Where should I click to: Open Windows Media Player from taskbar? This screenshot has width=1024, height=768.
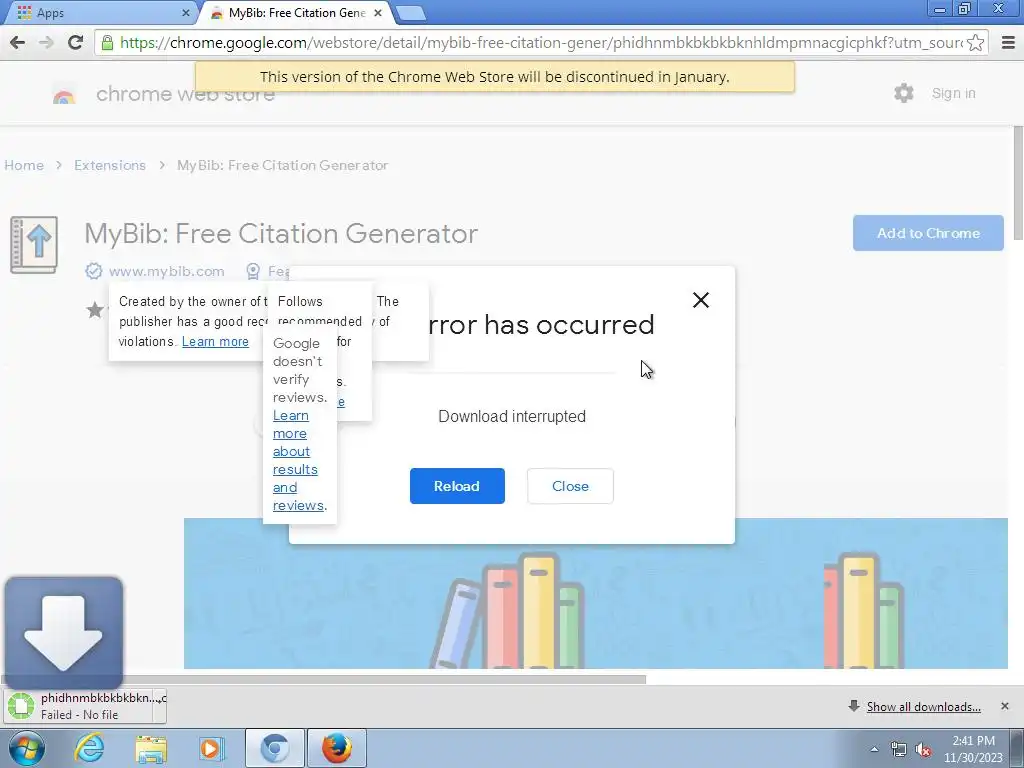(x=212, y=748)
